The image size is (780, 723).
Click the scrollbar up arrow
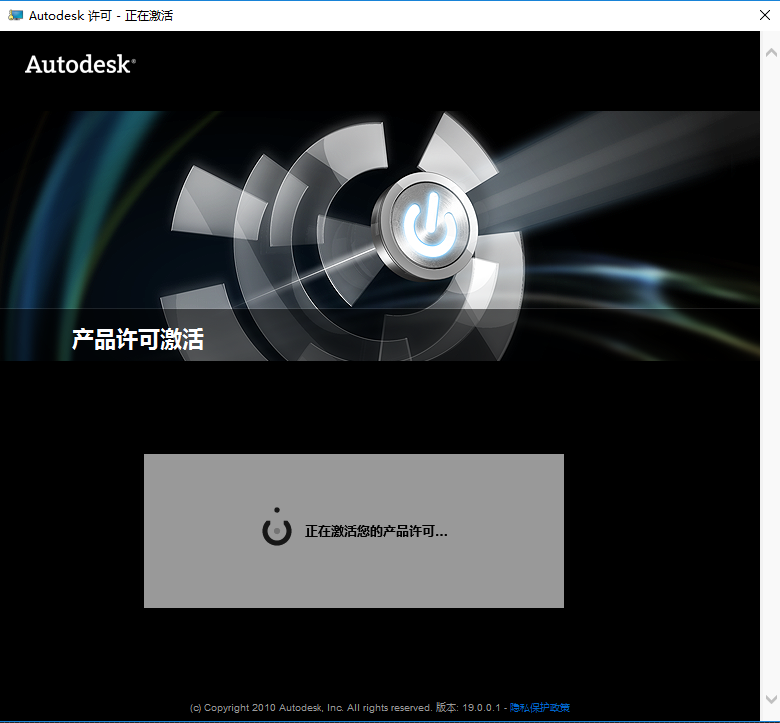[771, 53]
